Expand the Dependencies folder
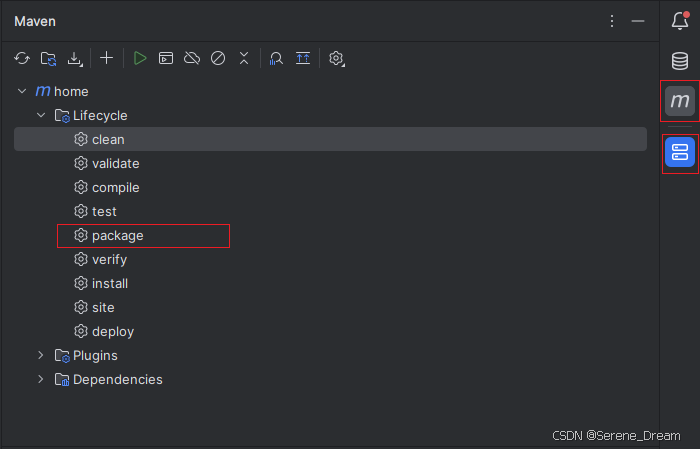Viewport: 700px width, 449px height. point(41,379)
